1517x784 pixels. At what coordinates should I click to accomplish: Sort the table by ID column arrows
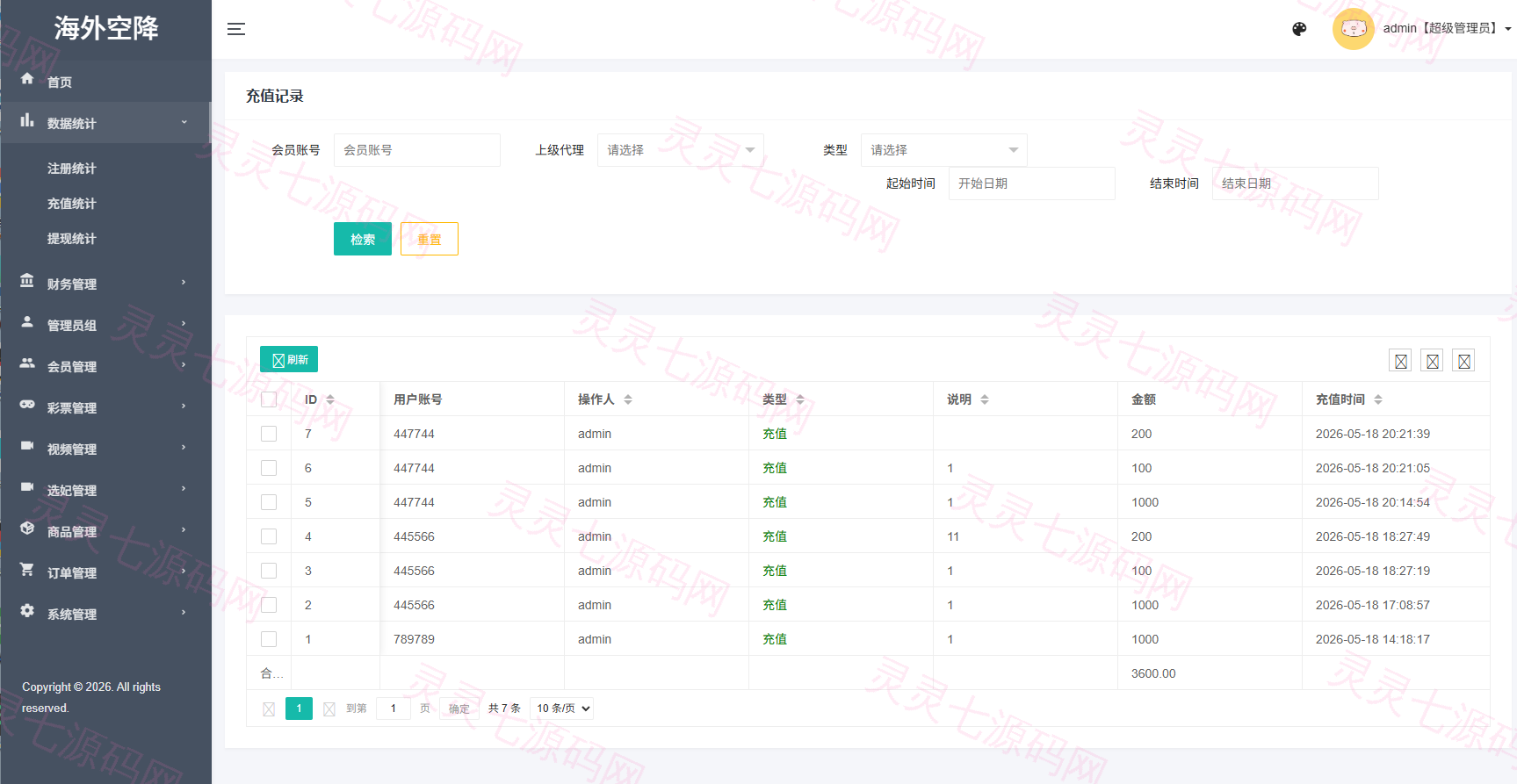[x=330, y=399]
